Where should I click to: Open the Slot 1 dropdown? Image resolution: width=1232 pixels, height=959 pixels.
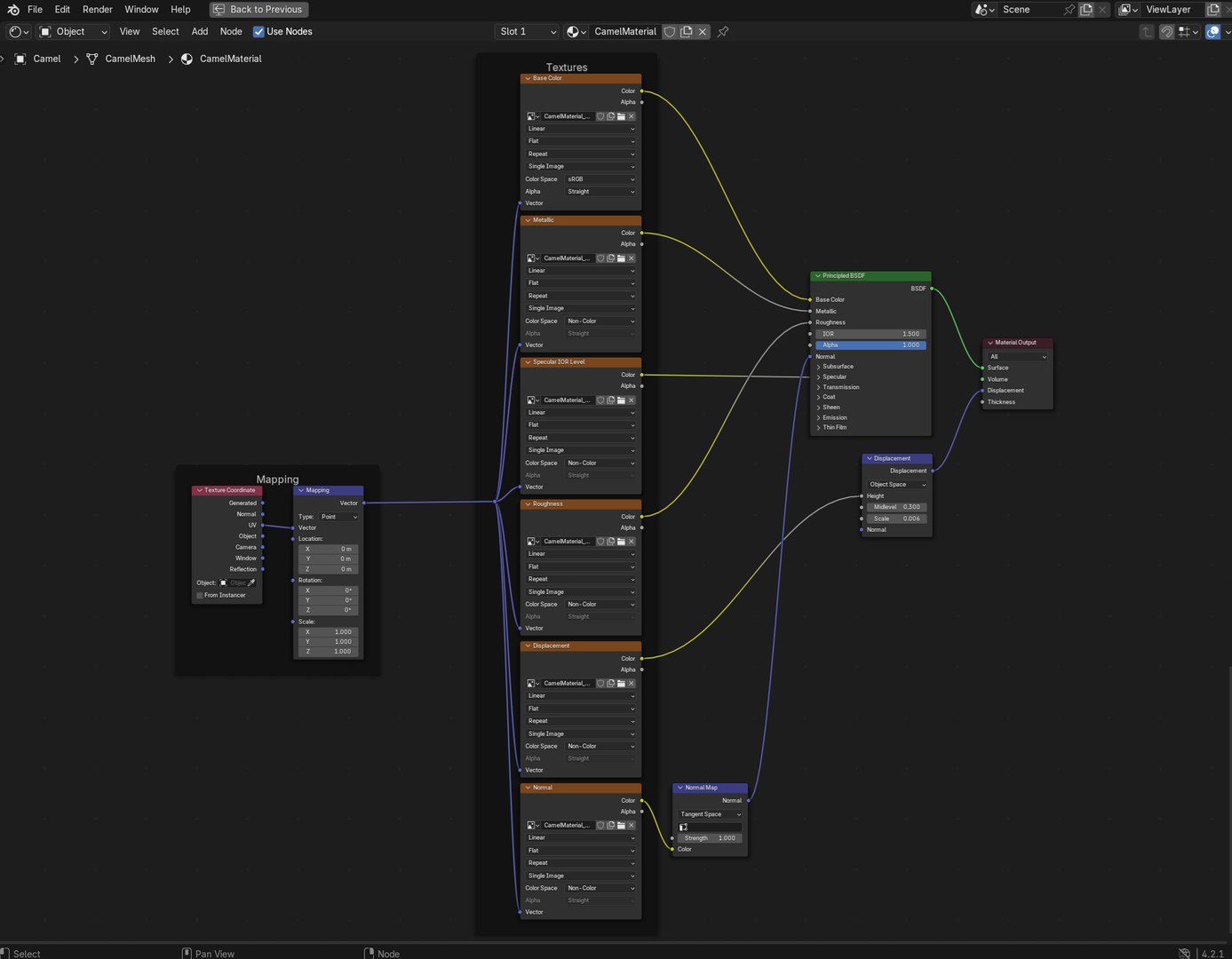tap(528, 31)
